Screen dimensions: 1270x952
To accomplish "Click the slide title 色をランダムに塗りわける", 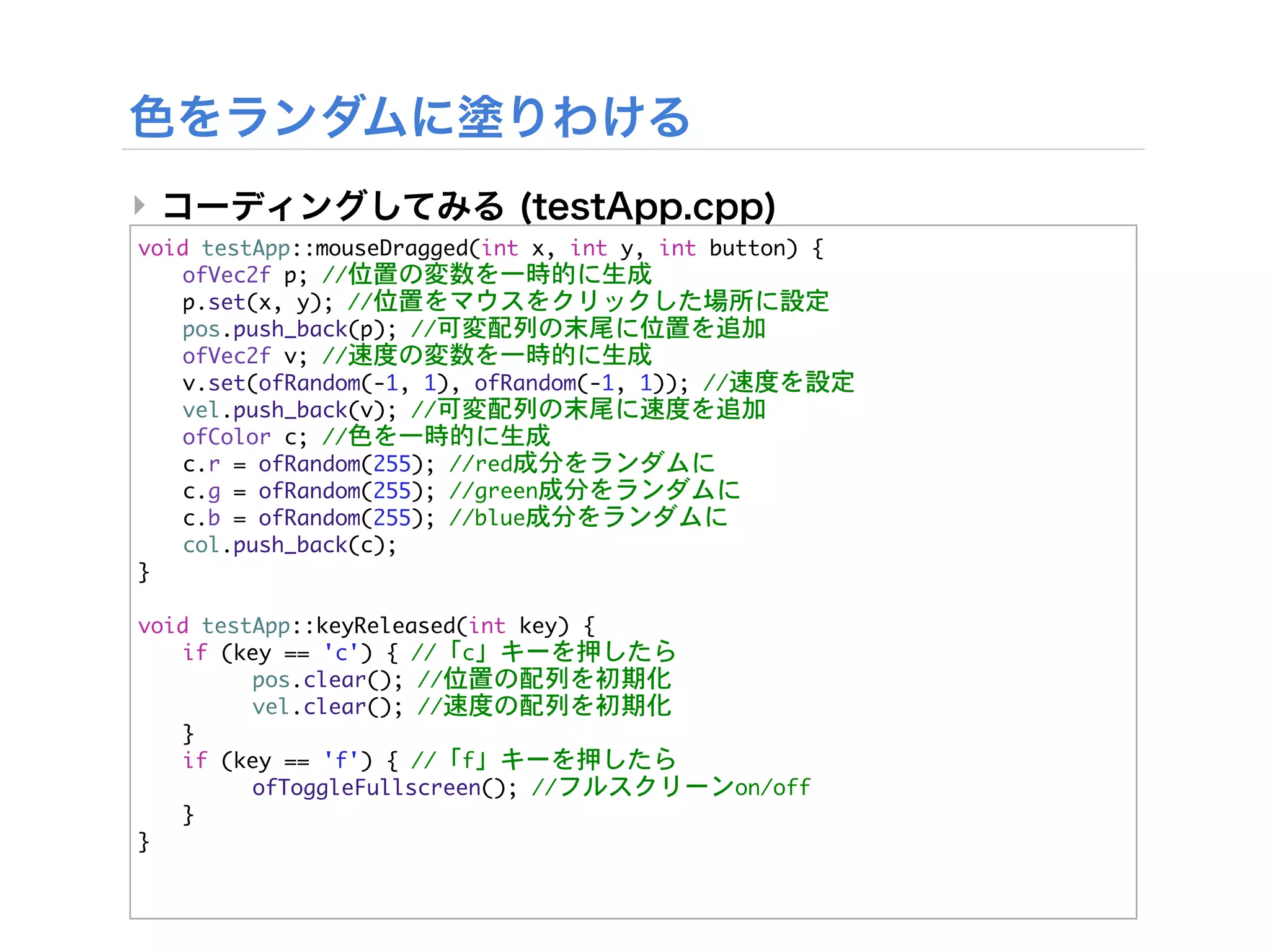I will coord(409,117).
